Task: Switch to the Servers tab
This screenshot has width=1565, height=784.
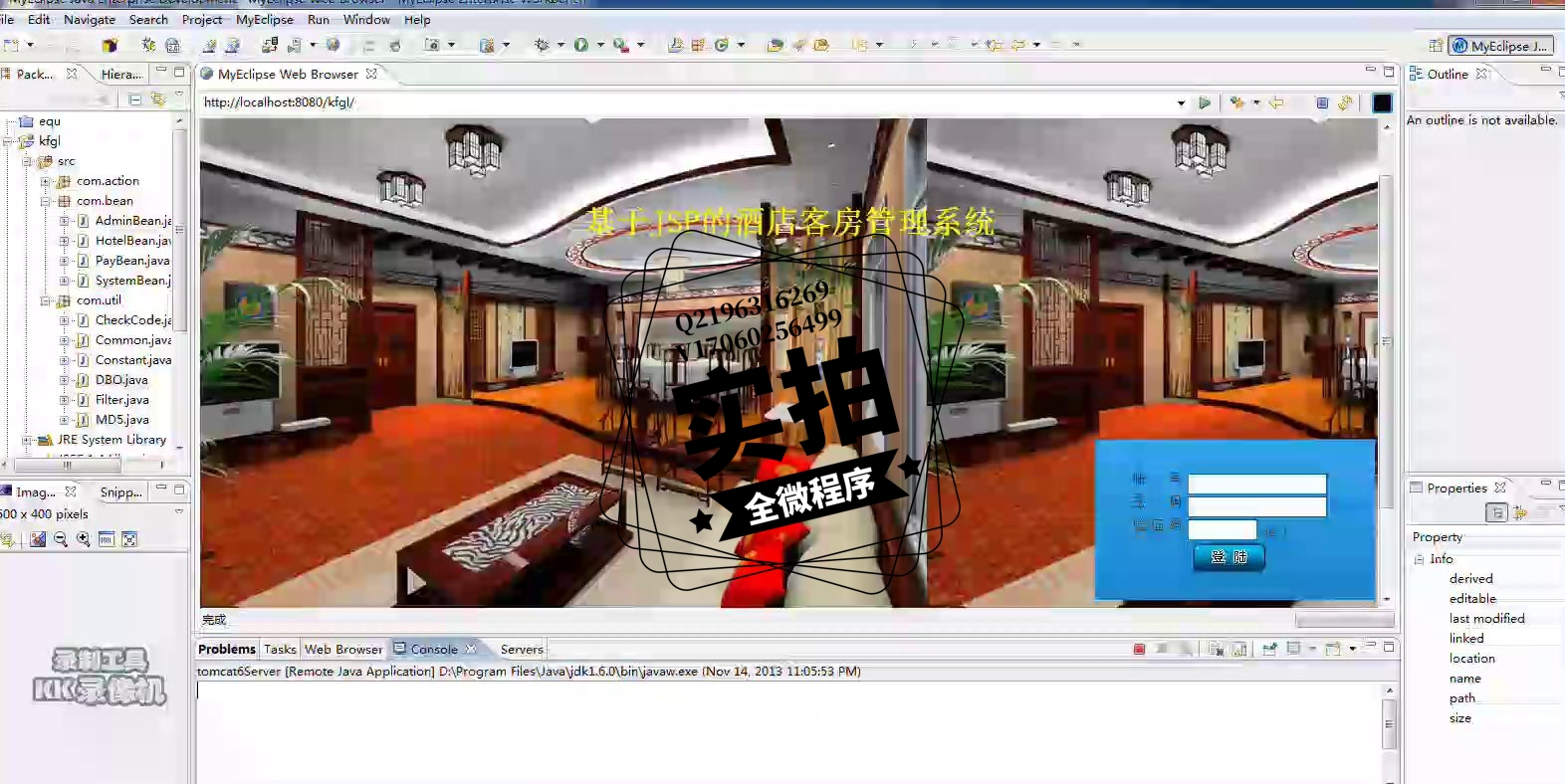Action: [x=522, y=649]
